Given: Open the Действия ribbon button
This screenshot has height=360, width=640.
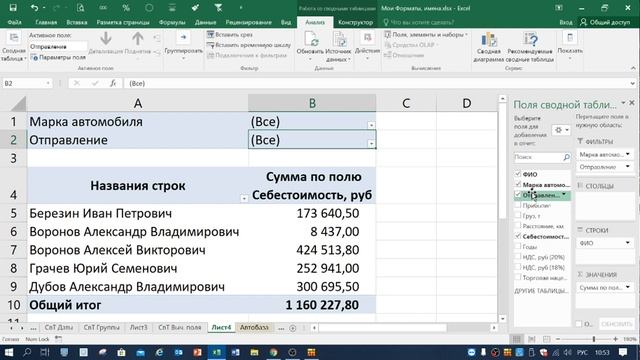Looking at the screenshot, I should click(x=367, y=46).
